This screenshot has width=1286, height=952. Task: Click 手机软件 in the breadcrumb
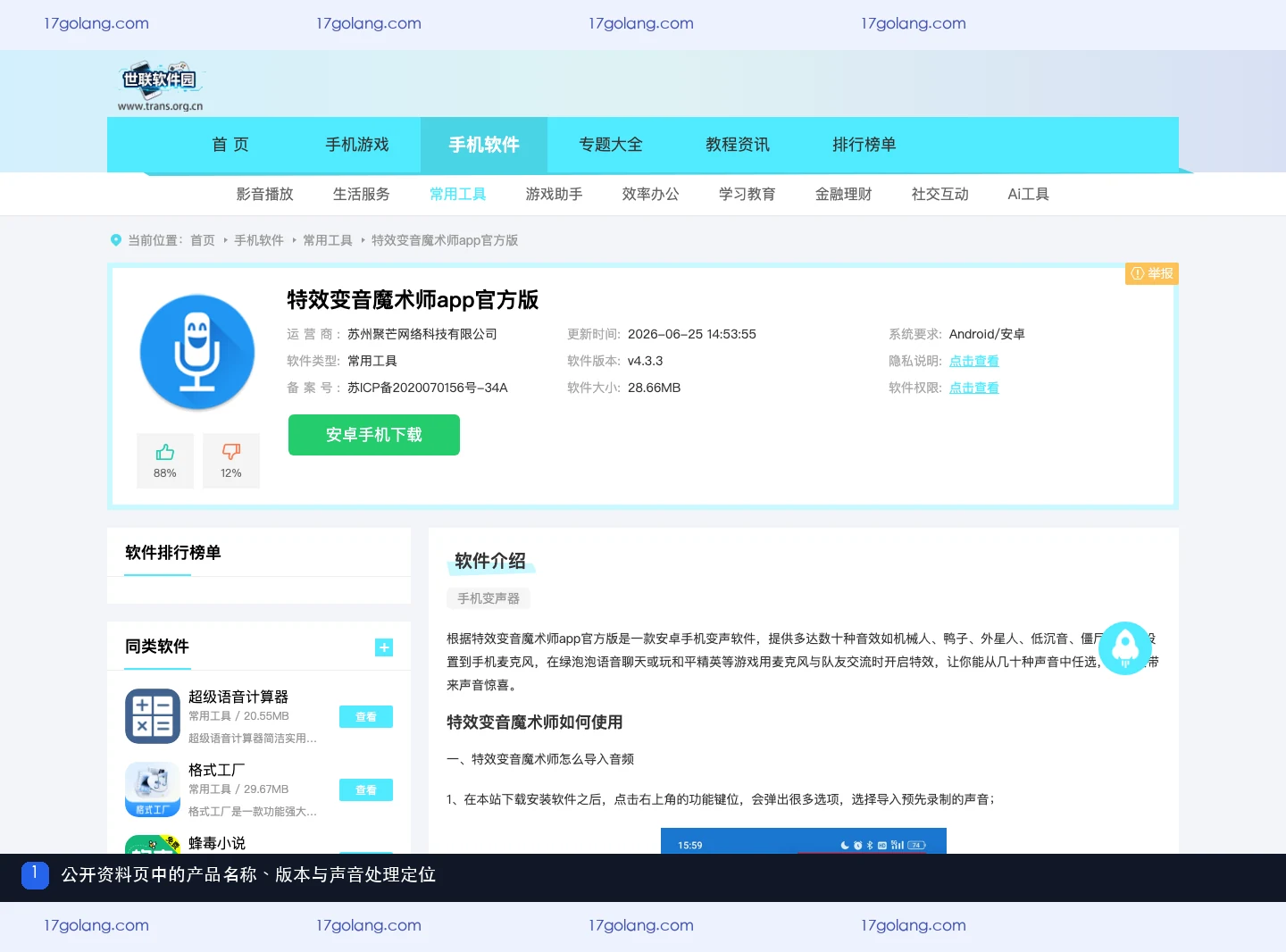(259, 240)
